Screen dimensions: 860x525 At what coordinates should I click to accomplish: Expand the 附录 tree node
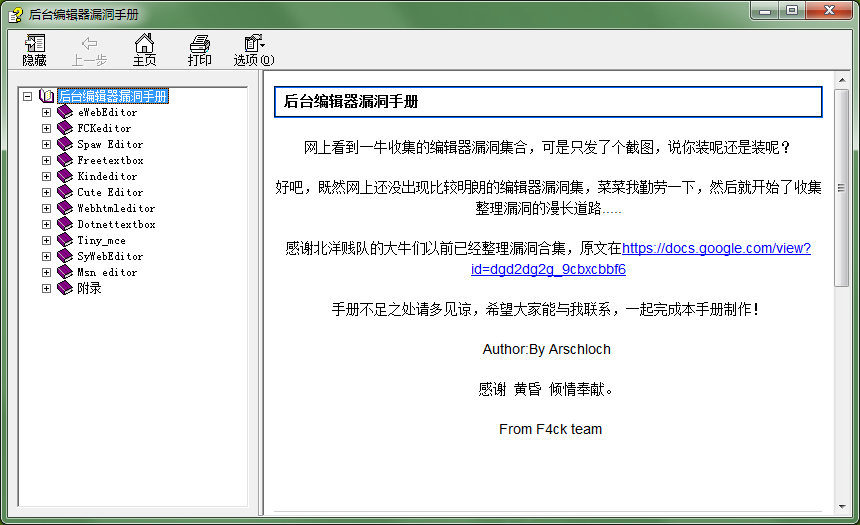(47, 289)
